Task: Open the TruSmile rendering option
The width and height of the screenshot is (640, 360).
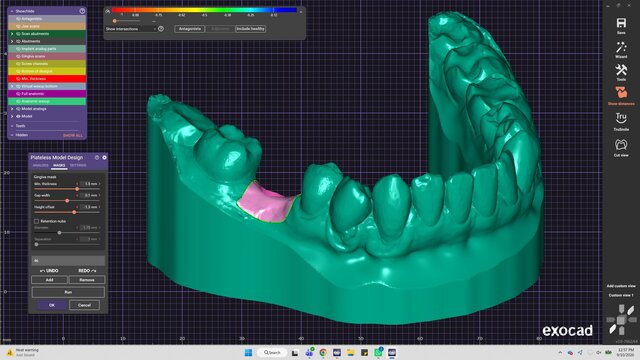Action: (621, 118)
